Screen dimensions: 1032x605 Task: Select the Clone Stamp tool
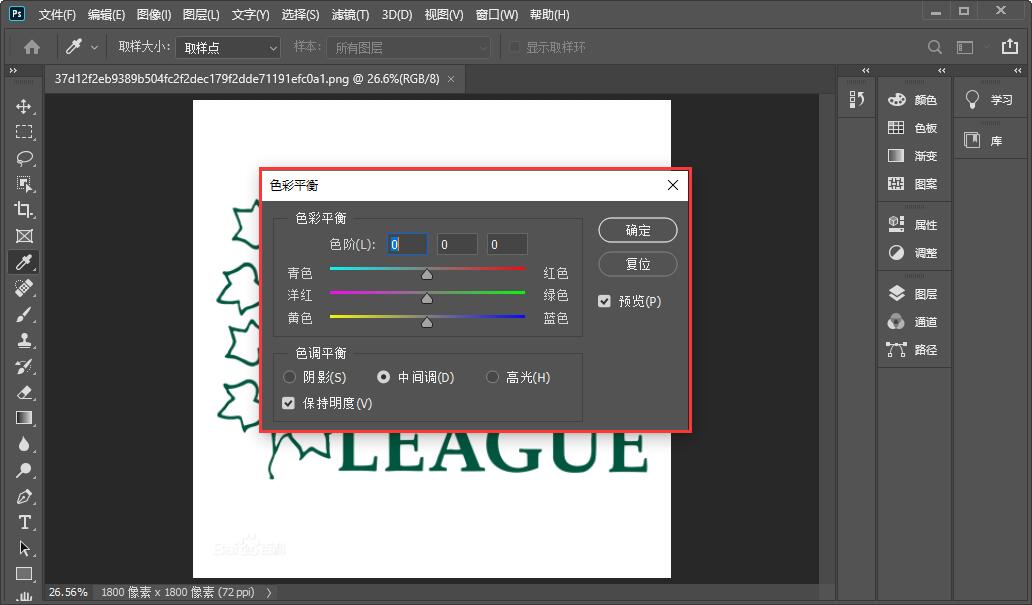click(x=24, y=341)
